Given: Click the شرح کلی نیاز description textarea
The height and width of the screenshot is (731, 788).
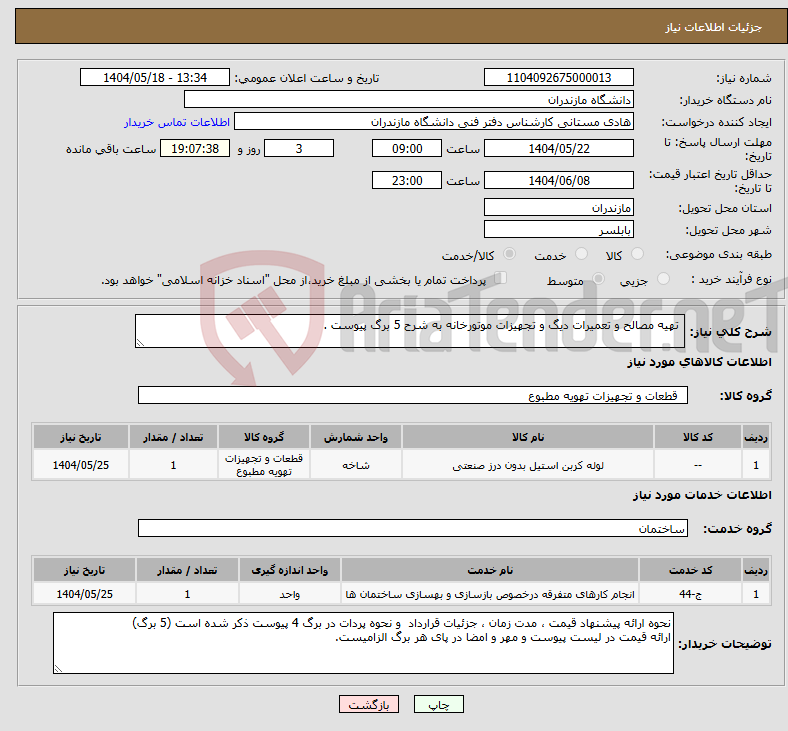Looking at the screenshot, I should [410, 331].
